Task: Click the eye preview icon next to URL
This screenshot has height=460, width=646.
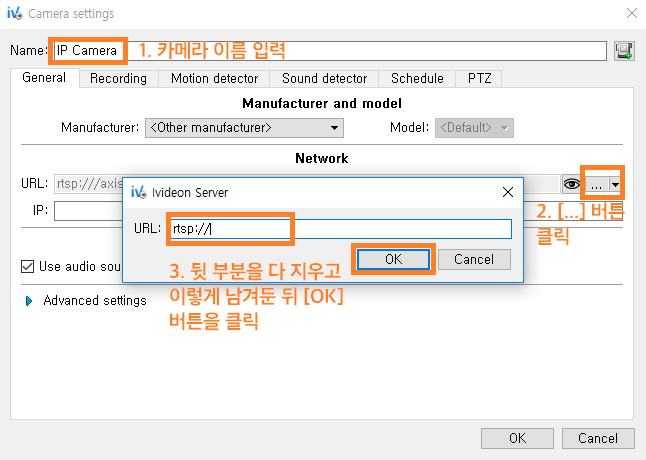Action: click(x=571, y=184)
